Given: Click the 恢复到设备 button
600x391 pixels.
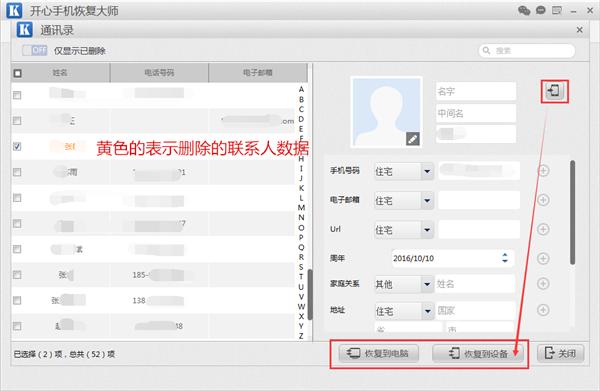Looking at the screenshot, I should (478, 353).
